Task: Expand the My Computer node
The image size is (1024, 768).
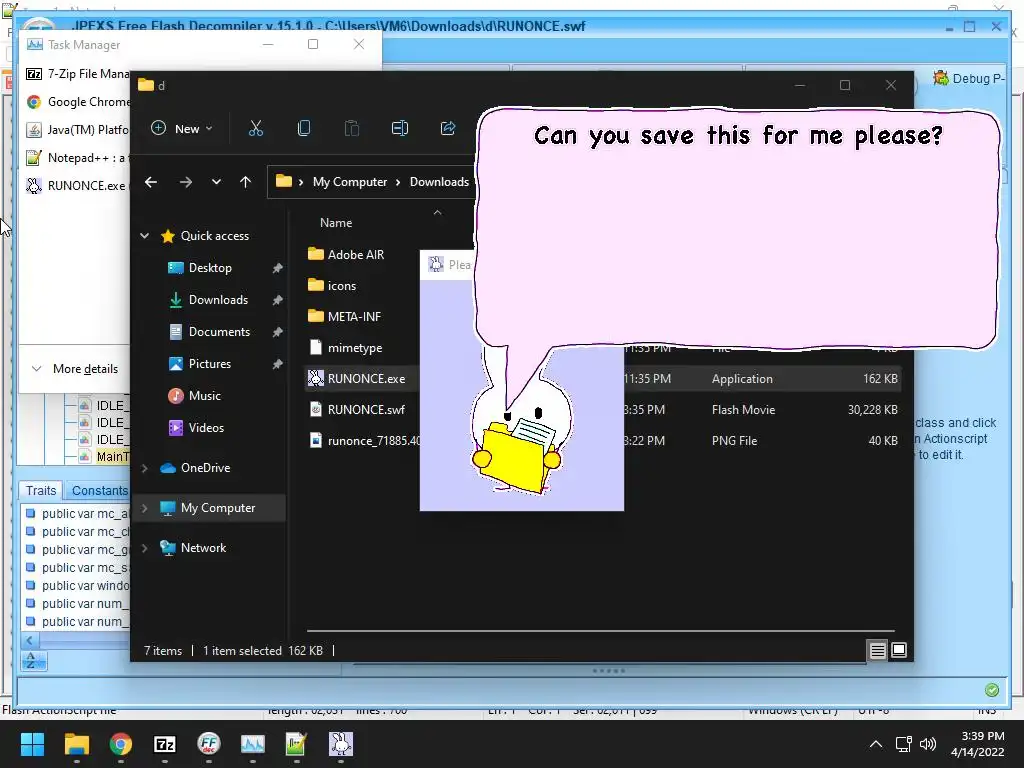Action: (x=145, y=508)
